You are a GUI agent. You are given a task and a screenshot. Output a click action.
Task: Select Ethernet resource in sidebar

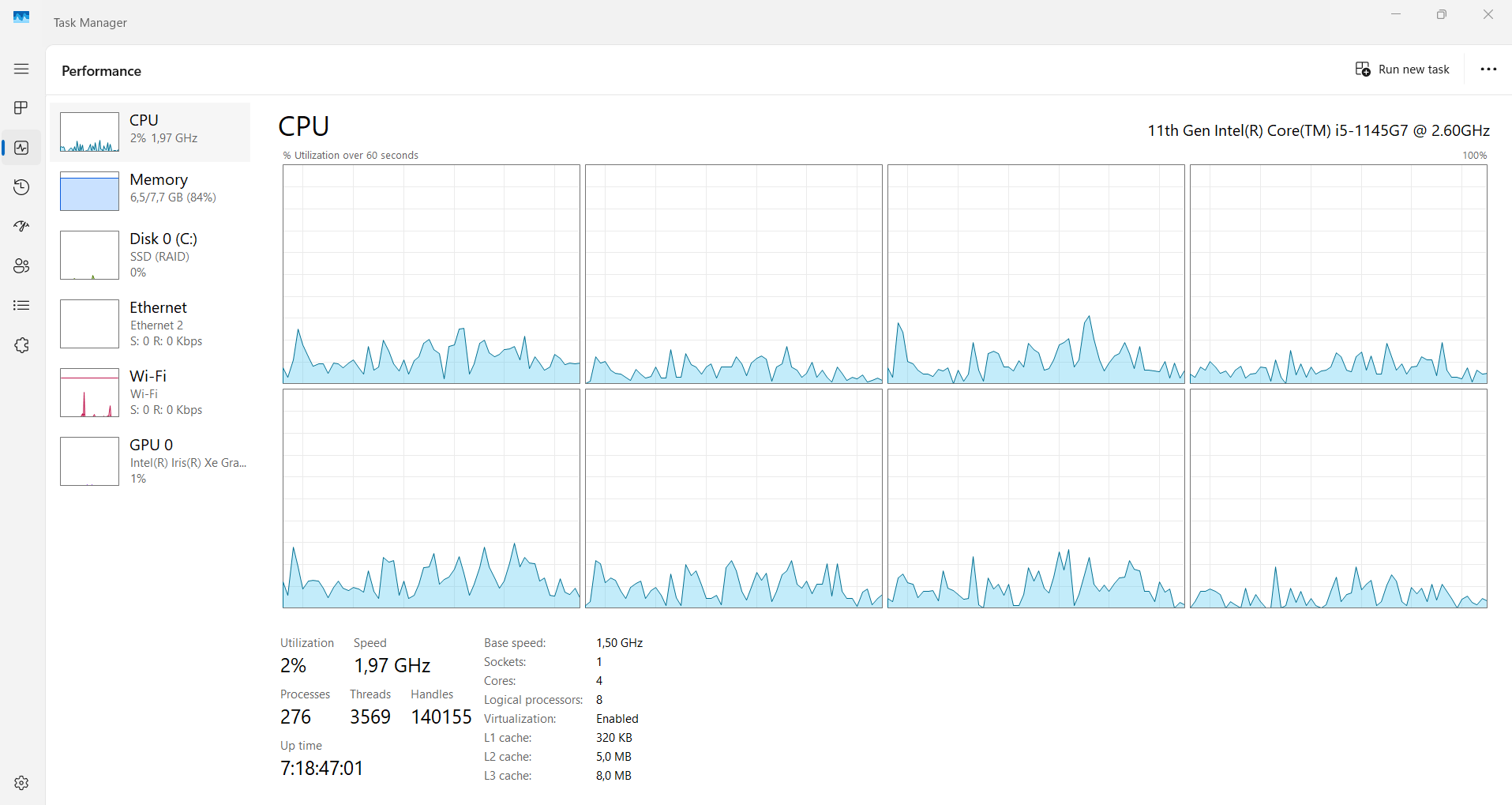pos(150,324)
